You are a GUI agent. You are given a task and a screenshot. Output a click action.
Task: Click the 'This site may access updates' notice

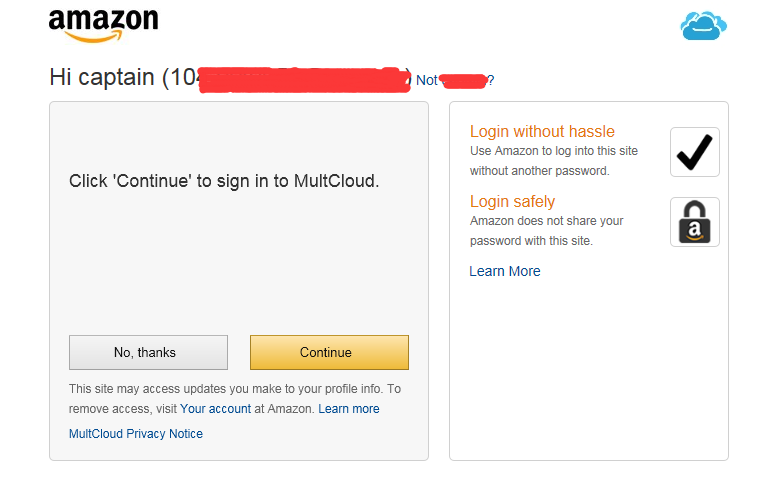click(234, 388)
